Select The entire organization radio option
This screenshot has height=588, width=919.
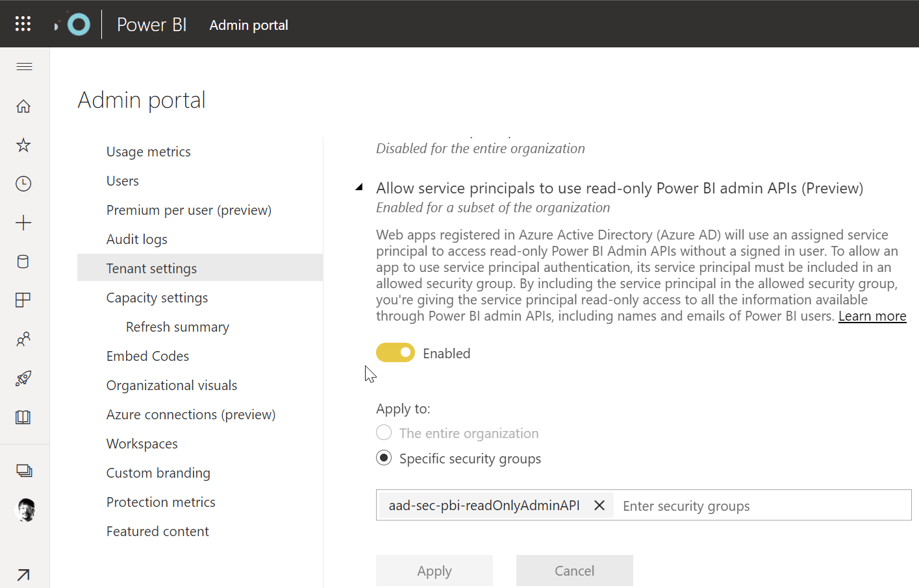384,433
